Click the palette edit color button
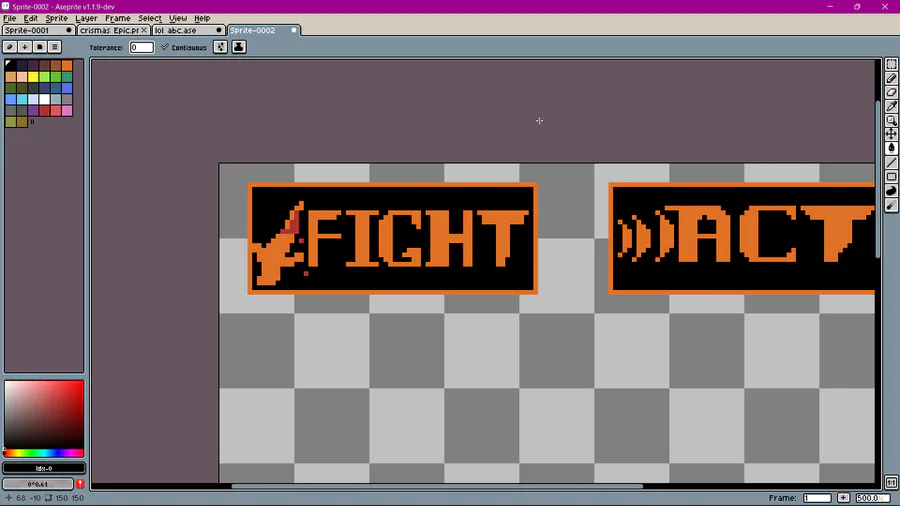The height and width of the screenshot is (506, 900). tap(10, 47)
